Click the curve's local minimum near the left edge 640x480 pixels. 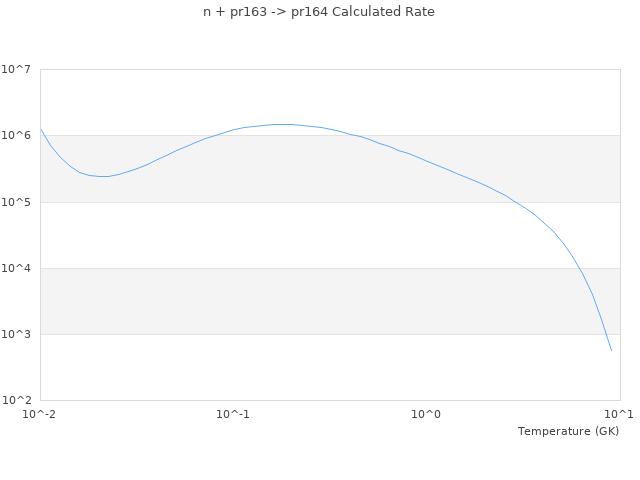102,176
